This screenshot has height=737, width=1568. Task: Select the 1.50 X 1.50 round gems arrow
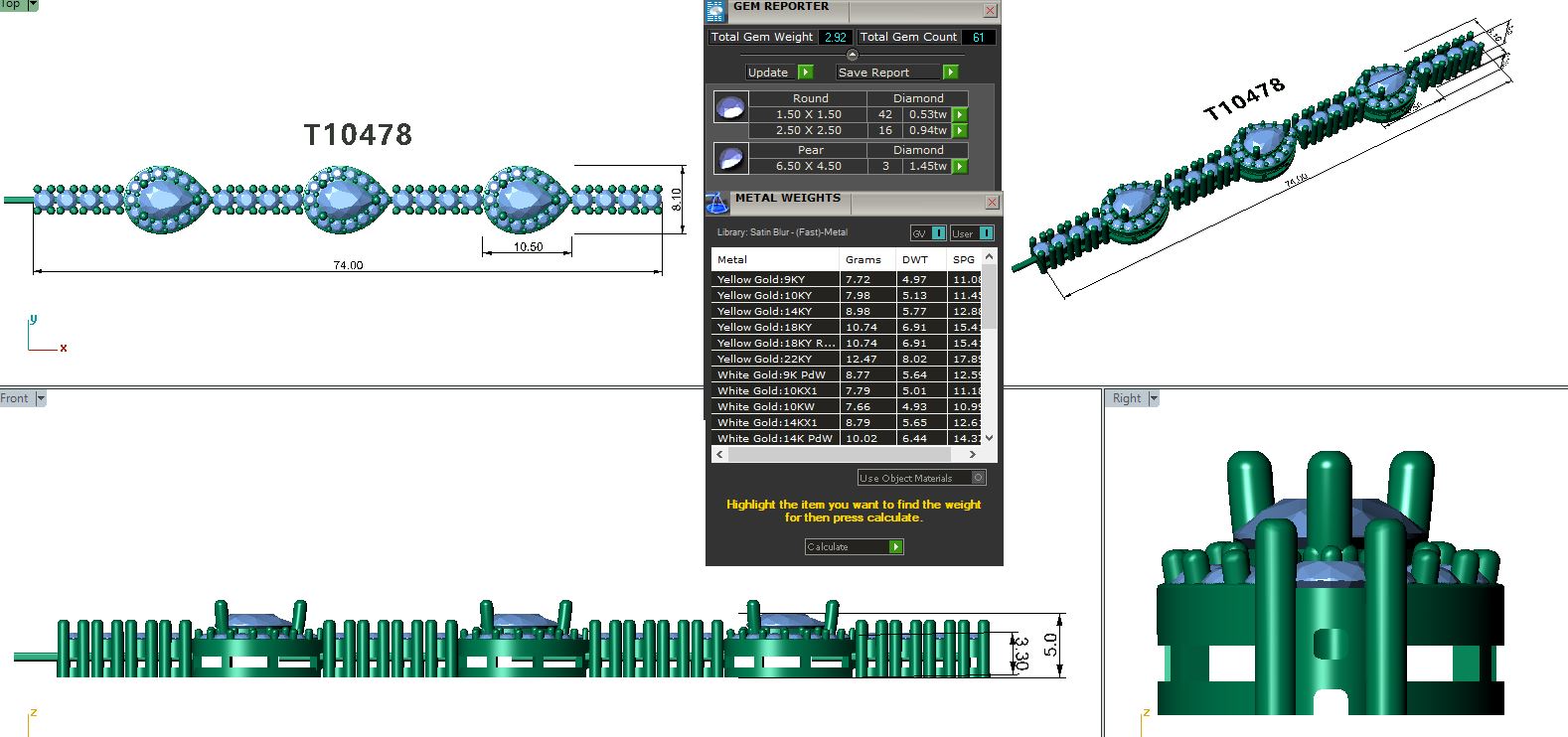click(960, 114)
